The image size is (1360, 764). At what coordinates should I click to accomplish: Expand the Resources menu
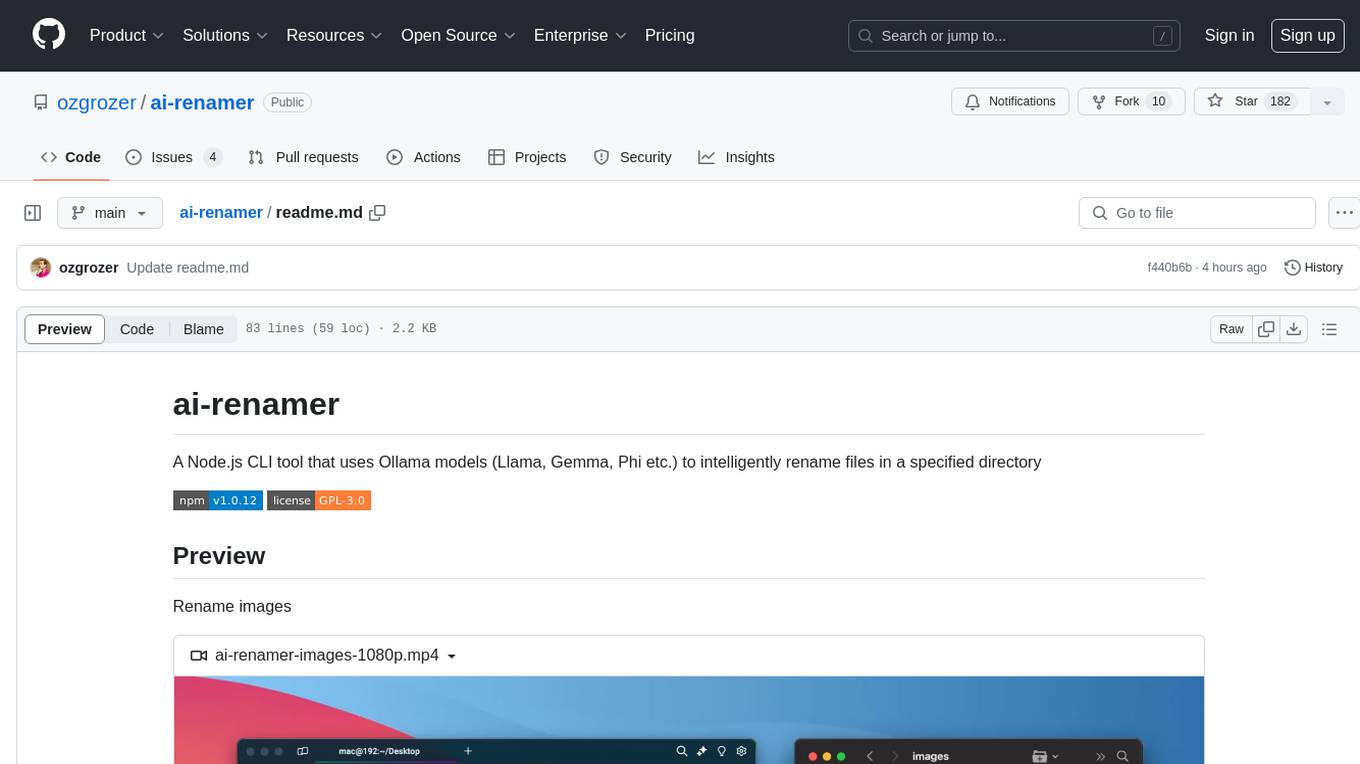(334, 35)
